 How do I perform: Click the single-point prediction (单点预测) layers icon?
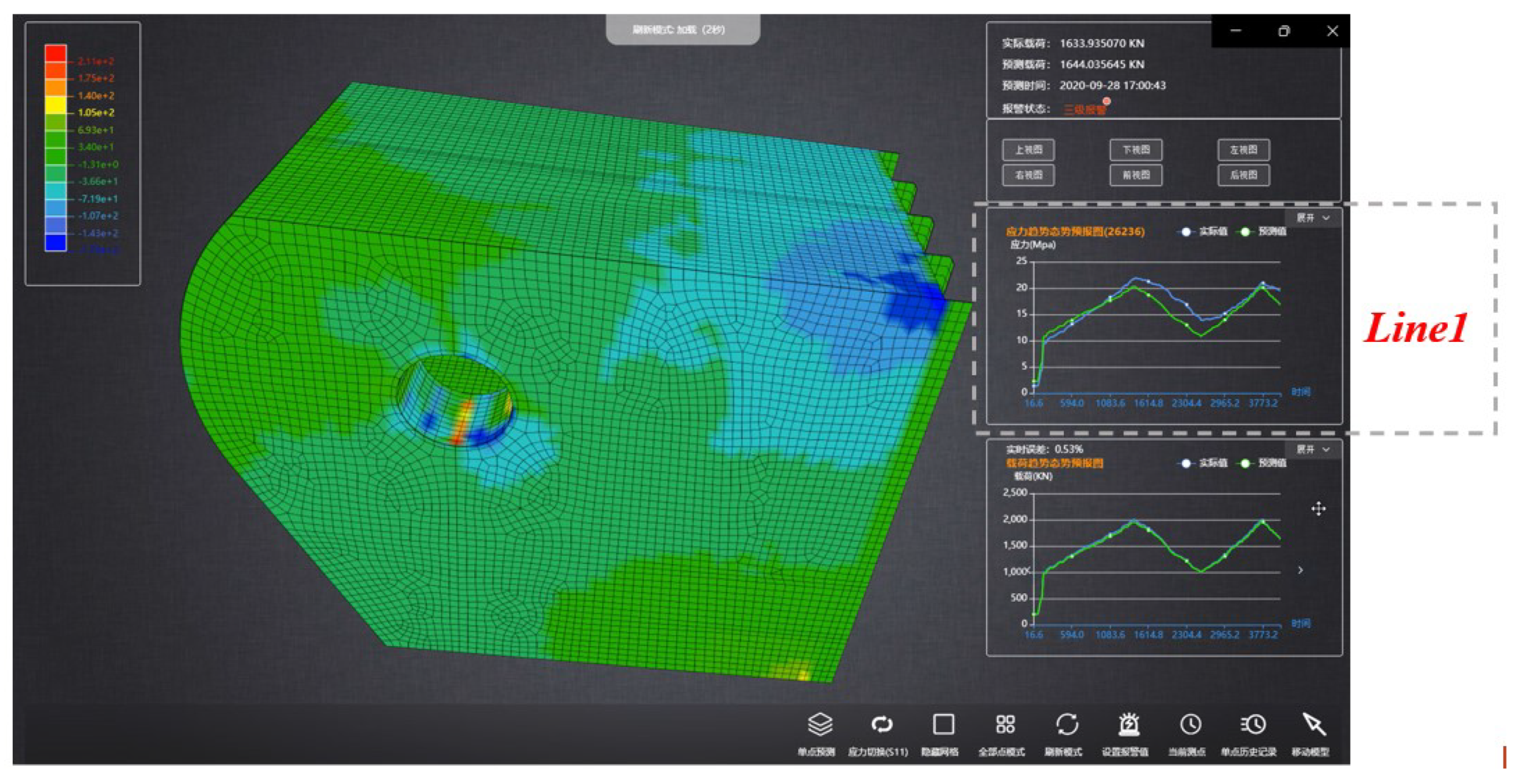[820, 724]
